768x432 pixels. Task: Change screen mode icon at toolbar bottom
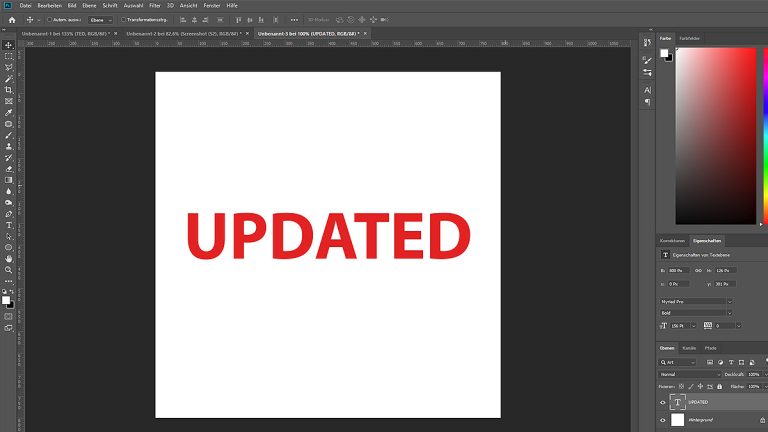click(8, 328)
